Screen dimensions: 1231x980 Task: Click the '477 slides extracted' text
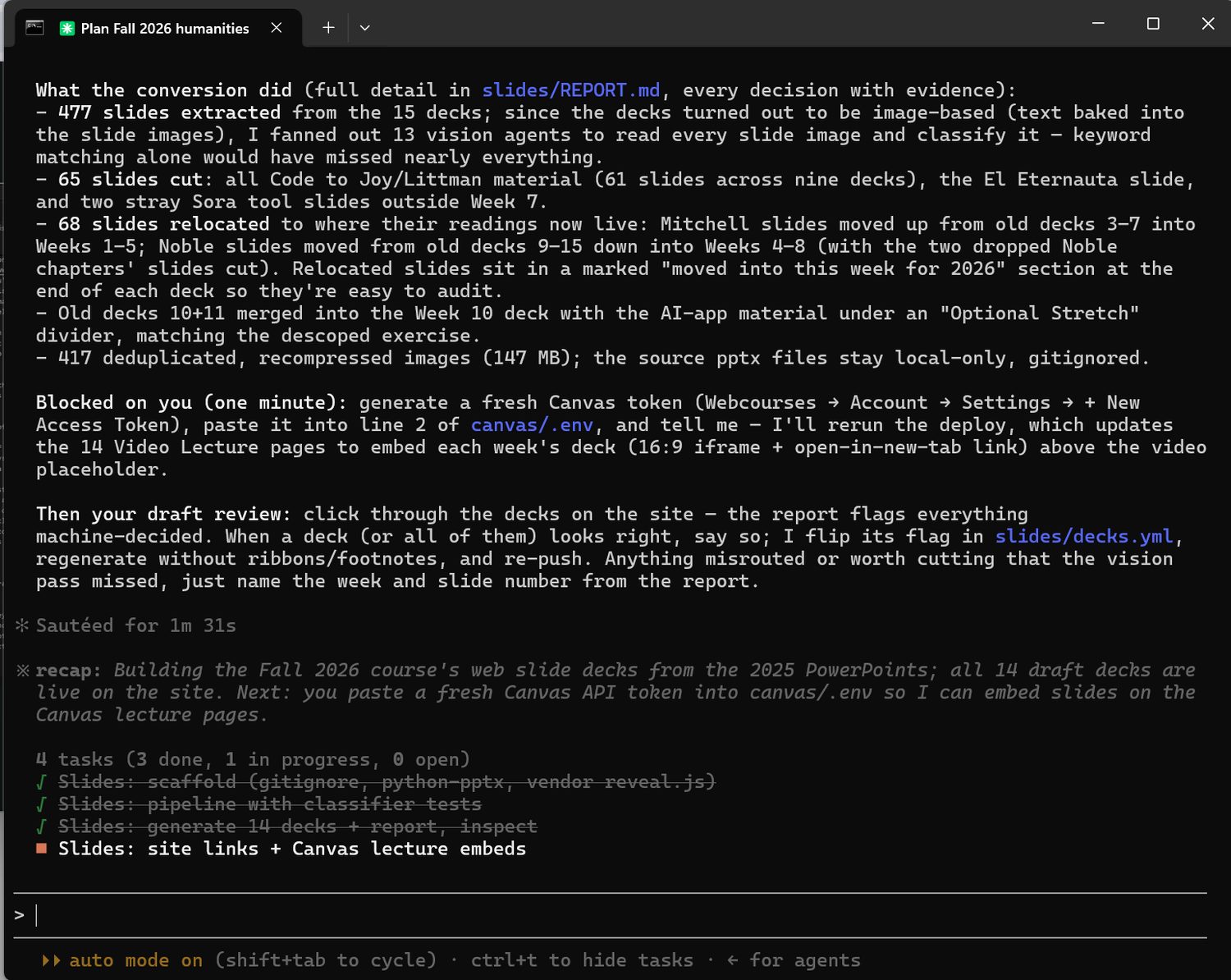pos(169,112)
